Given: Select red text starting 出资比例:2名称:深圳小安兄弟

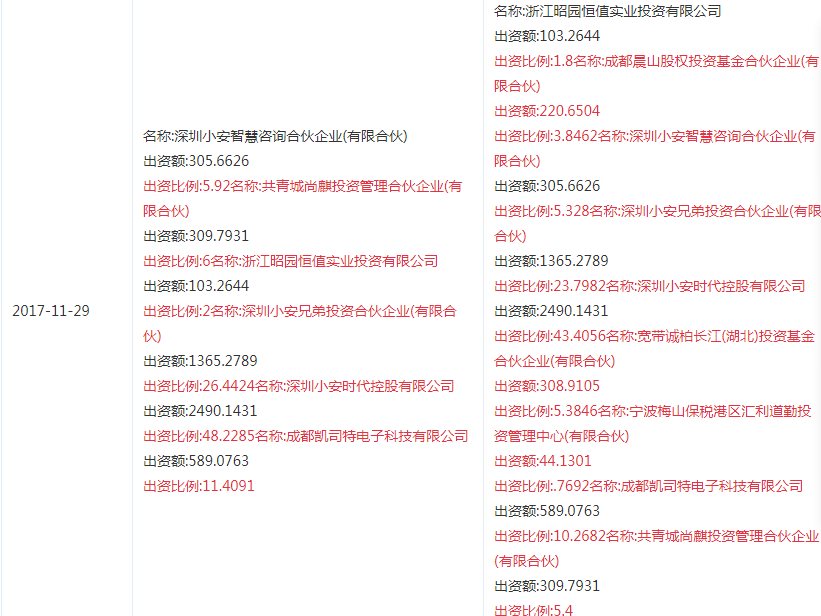Looking at the screenshot, I should [x=300, y=324].
